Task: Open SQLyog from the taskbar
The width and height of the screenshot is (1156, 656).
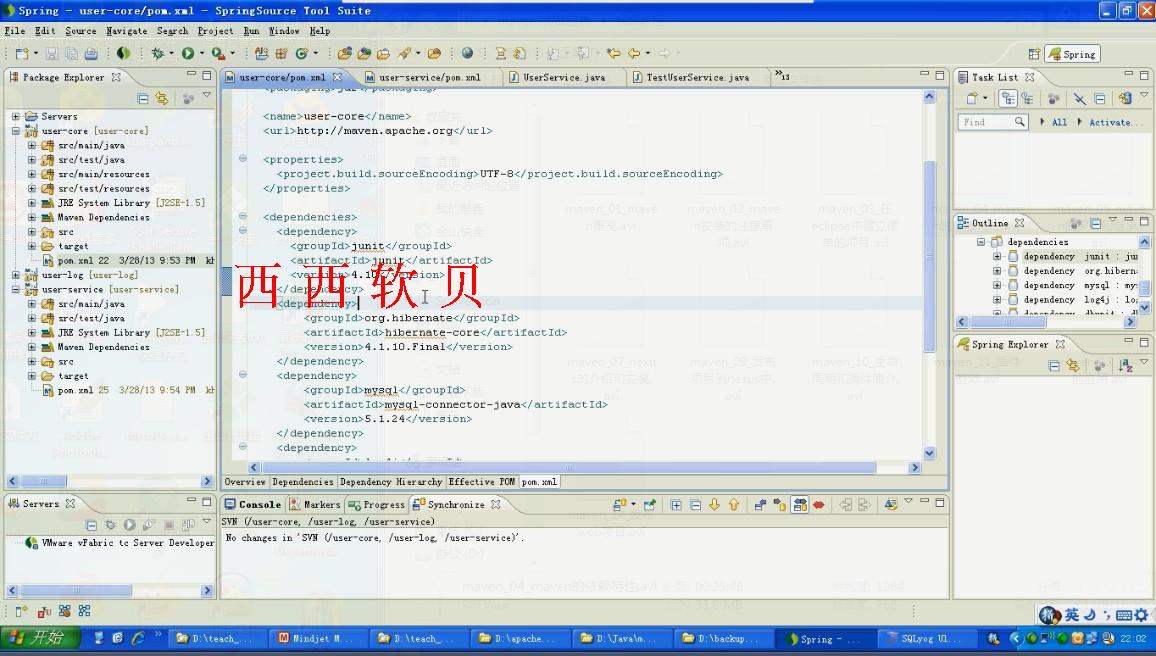Action: point(925,638)
